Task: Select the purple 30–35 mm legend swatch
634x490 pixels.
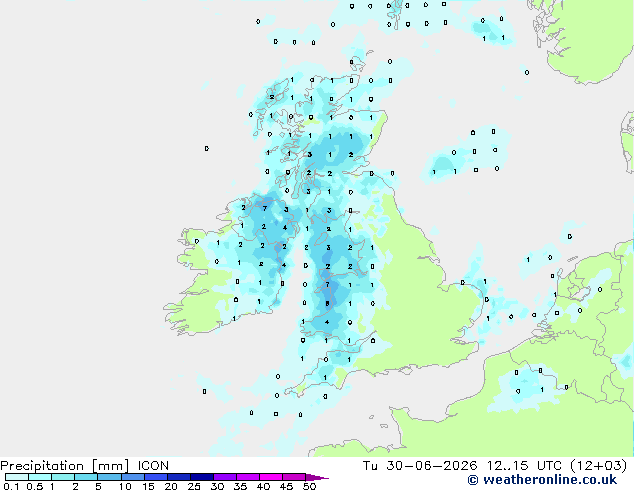Action: (x=225, y=477)
